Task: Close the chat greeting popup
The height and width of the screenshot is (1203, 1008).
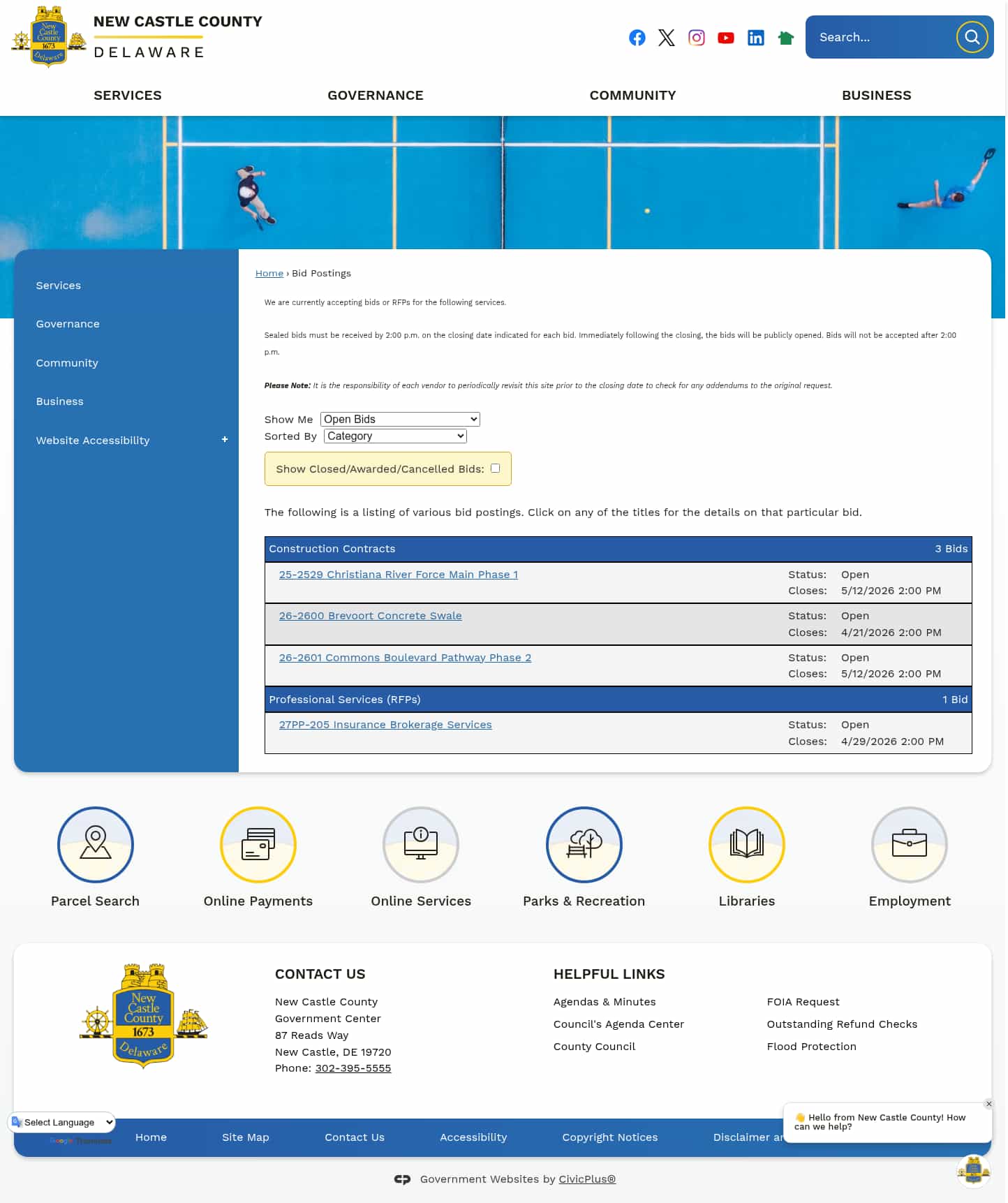Action: (989, 1104)
